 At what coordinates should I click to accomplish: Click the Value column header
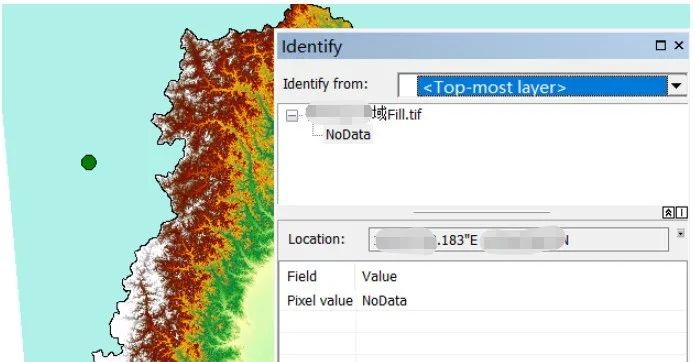click(x=379, y=276)
